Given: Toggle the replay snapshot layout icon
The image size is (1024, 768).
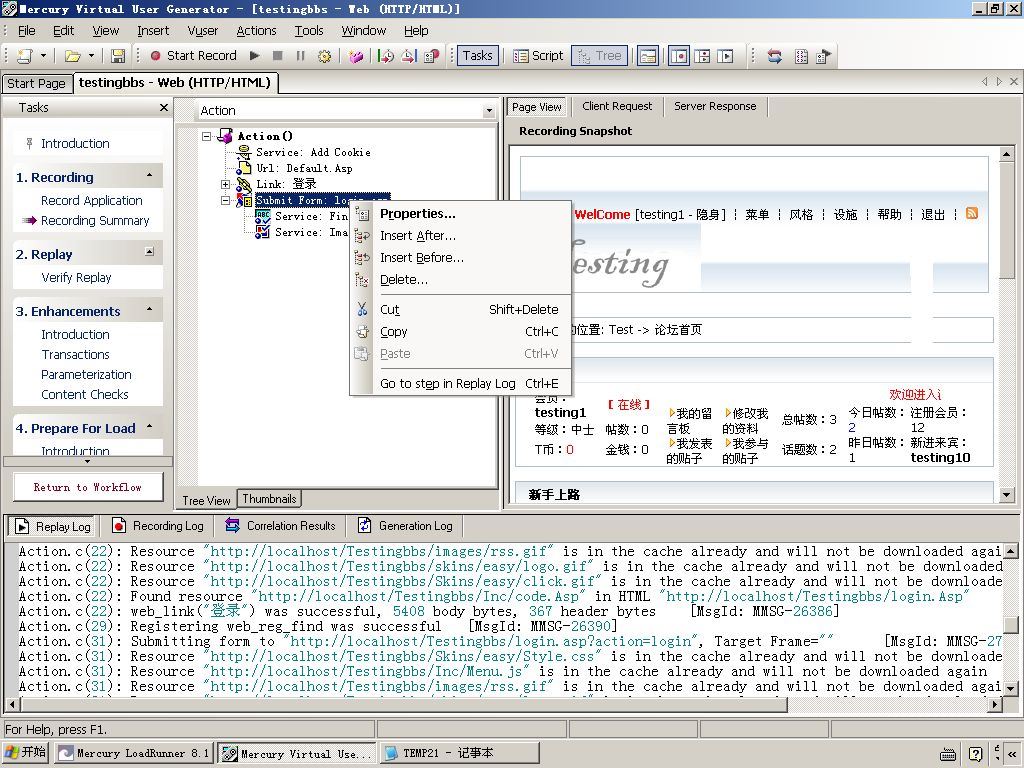Looking at the screenshot, I should tap(725, 56).
